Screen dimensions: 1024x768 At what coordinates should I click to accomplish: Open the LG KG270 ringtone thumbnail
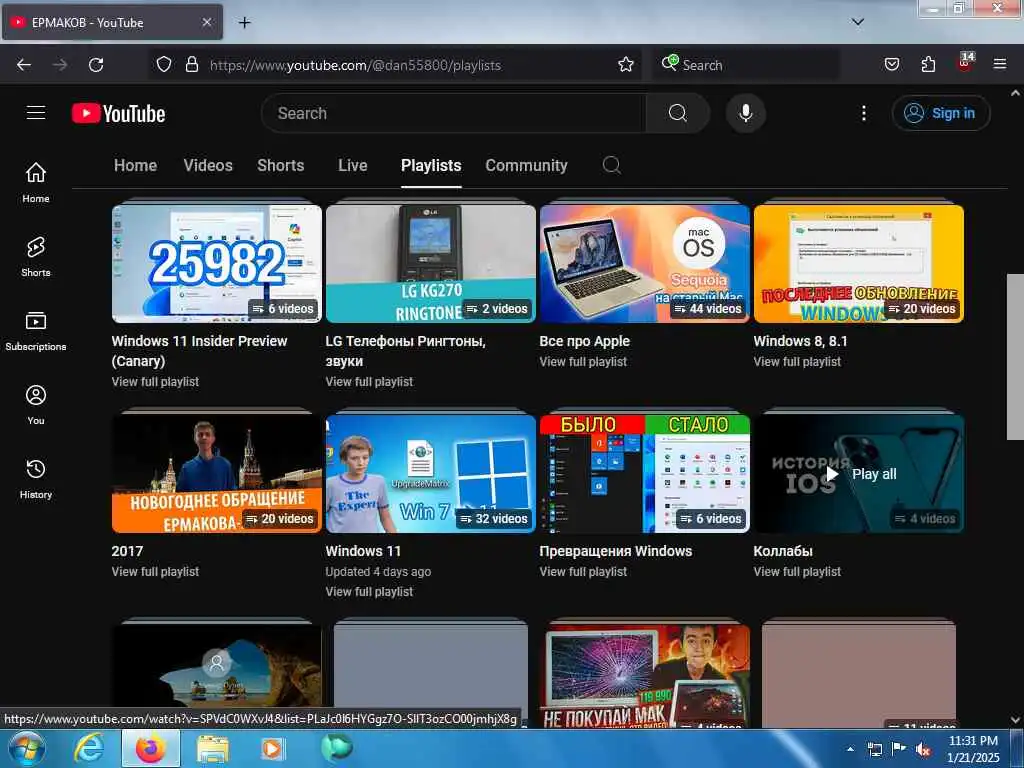click(430, 264)
